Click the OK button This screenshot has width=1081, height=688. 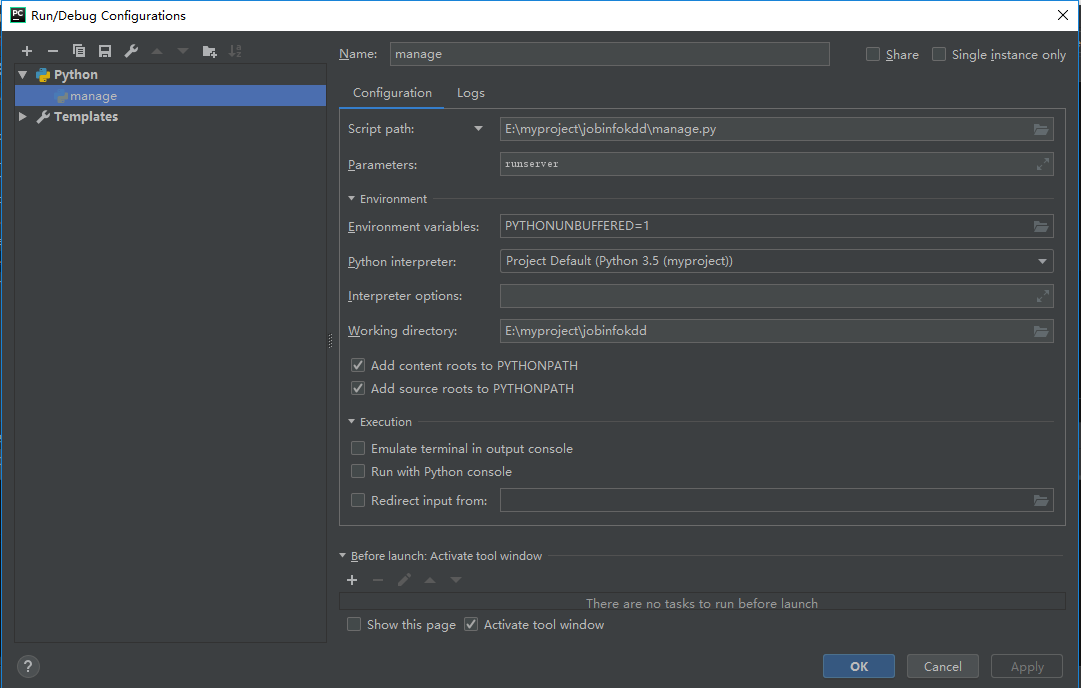click(x=859, y=666)
